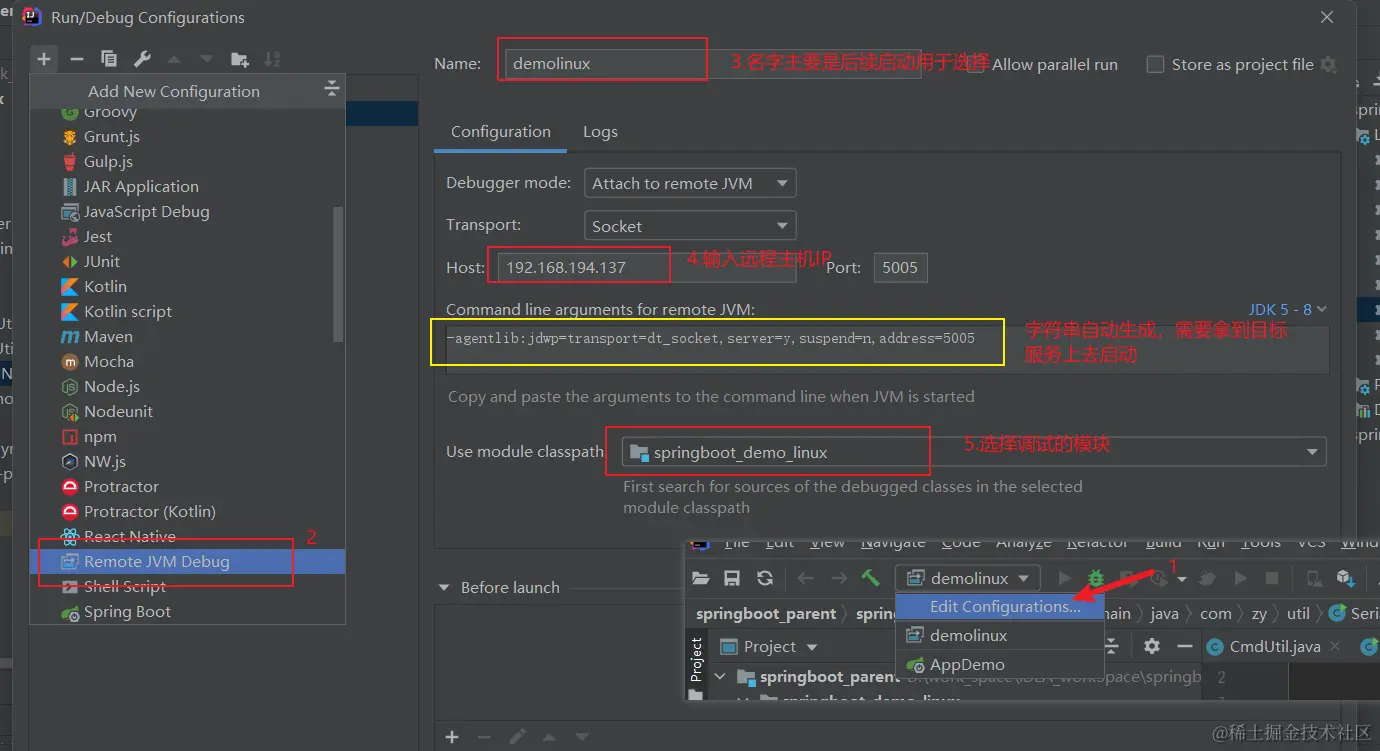Click the Port field showing 5005
Screen dimensions: 1380x751
click(900, 267)
